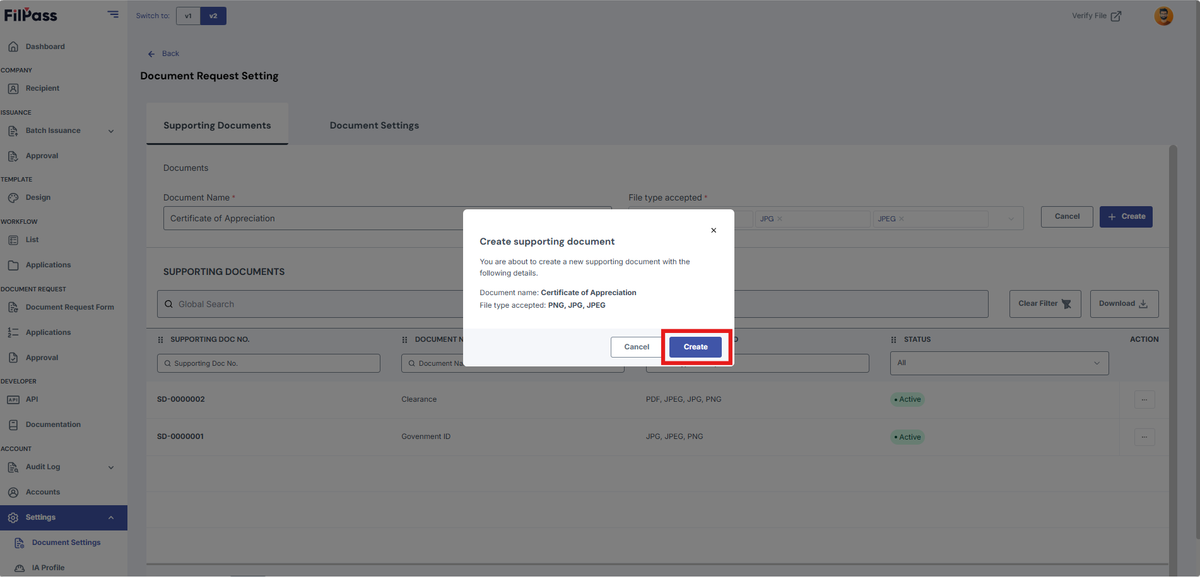
Task: Click the Clear Filter button
Action: [x=1045, y=304]
